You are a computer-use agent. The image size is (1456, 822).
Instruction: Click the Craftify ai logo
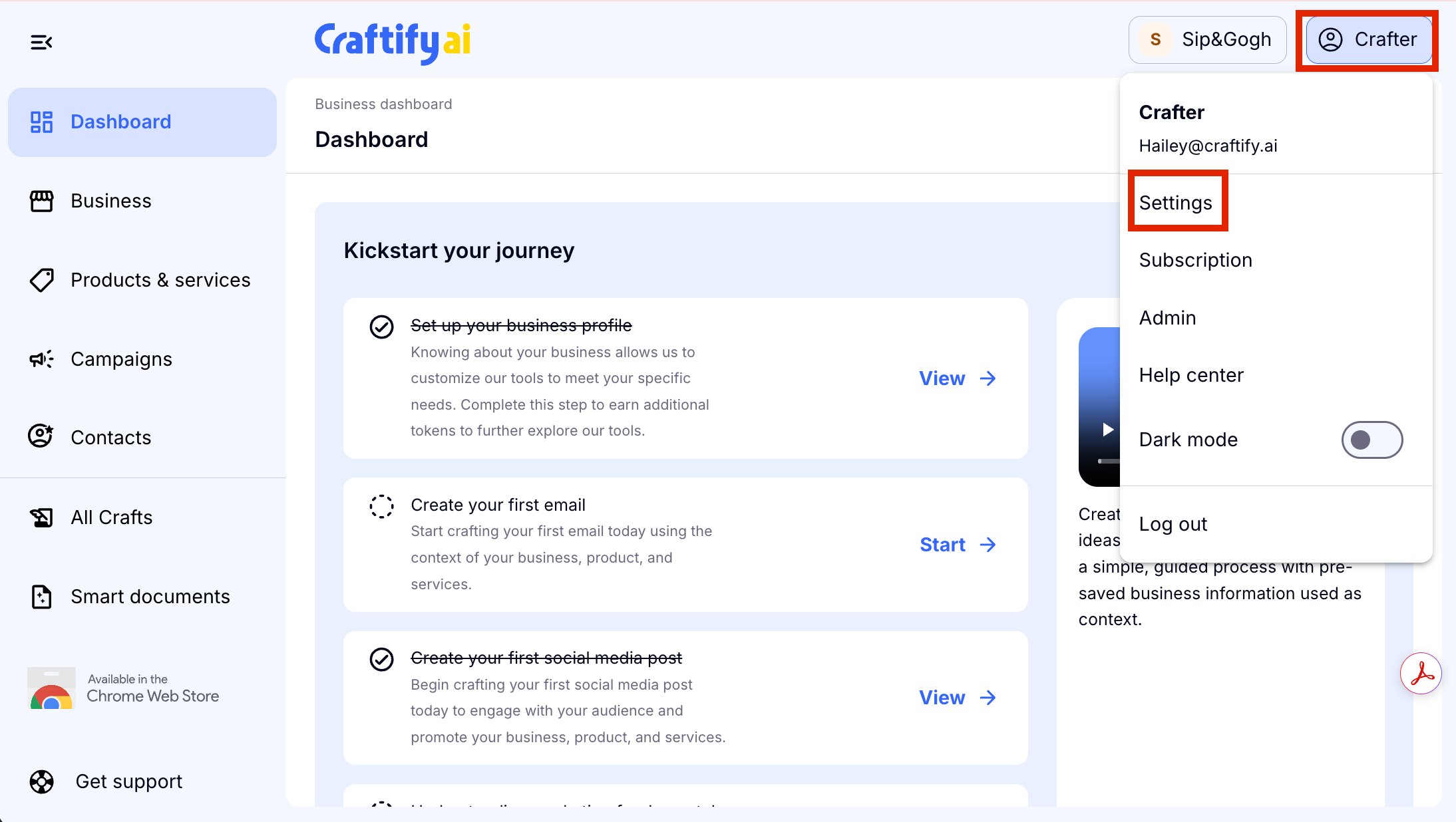click(x=393, y=42)
